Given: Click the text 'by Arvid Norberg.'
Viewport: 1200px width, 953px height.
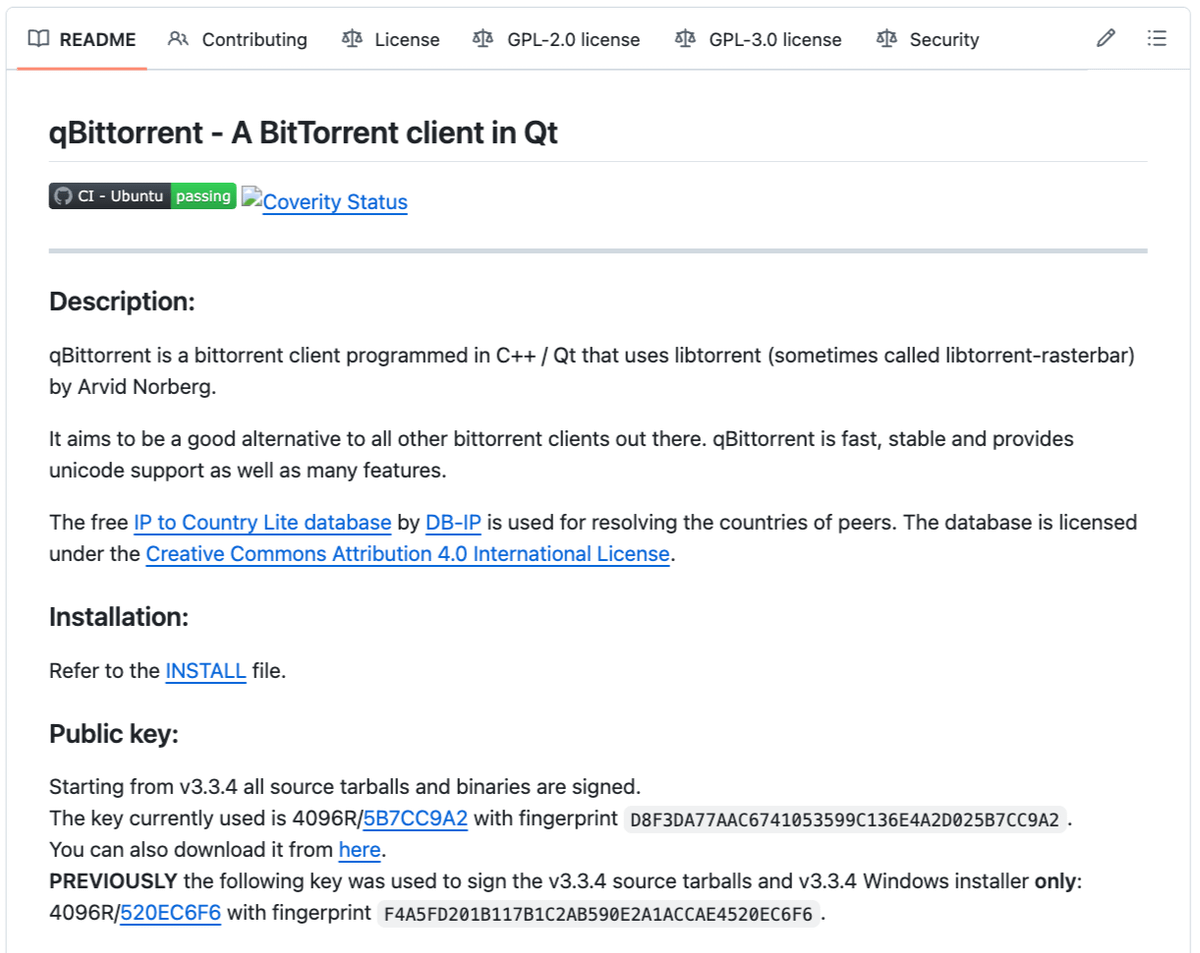Looking at the screenshot, I should pos(132,387).
